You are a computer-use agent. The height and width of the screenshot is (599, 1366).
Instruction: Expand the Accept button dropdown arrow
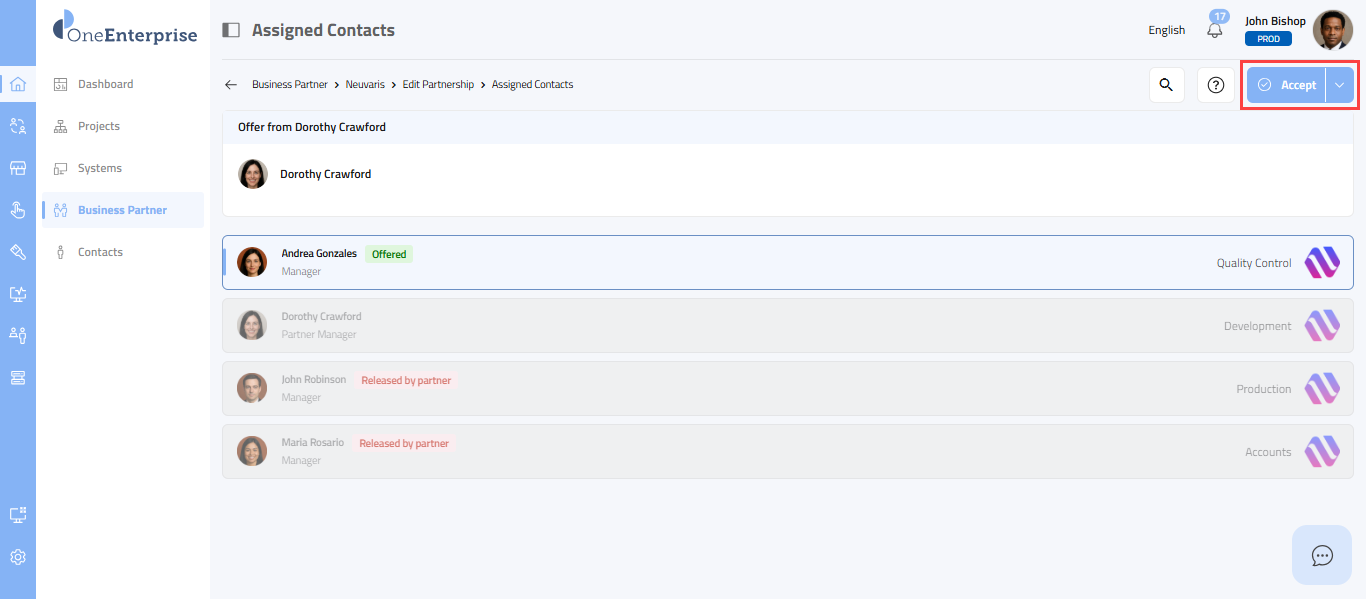[1340, 85]
